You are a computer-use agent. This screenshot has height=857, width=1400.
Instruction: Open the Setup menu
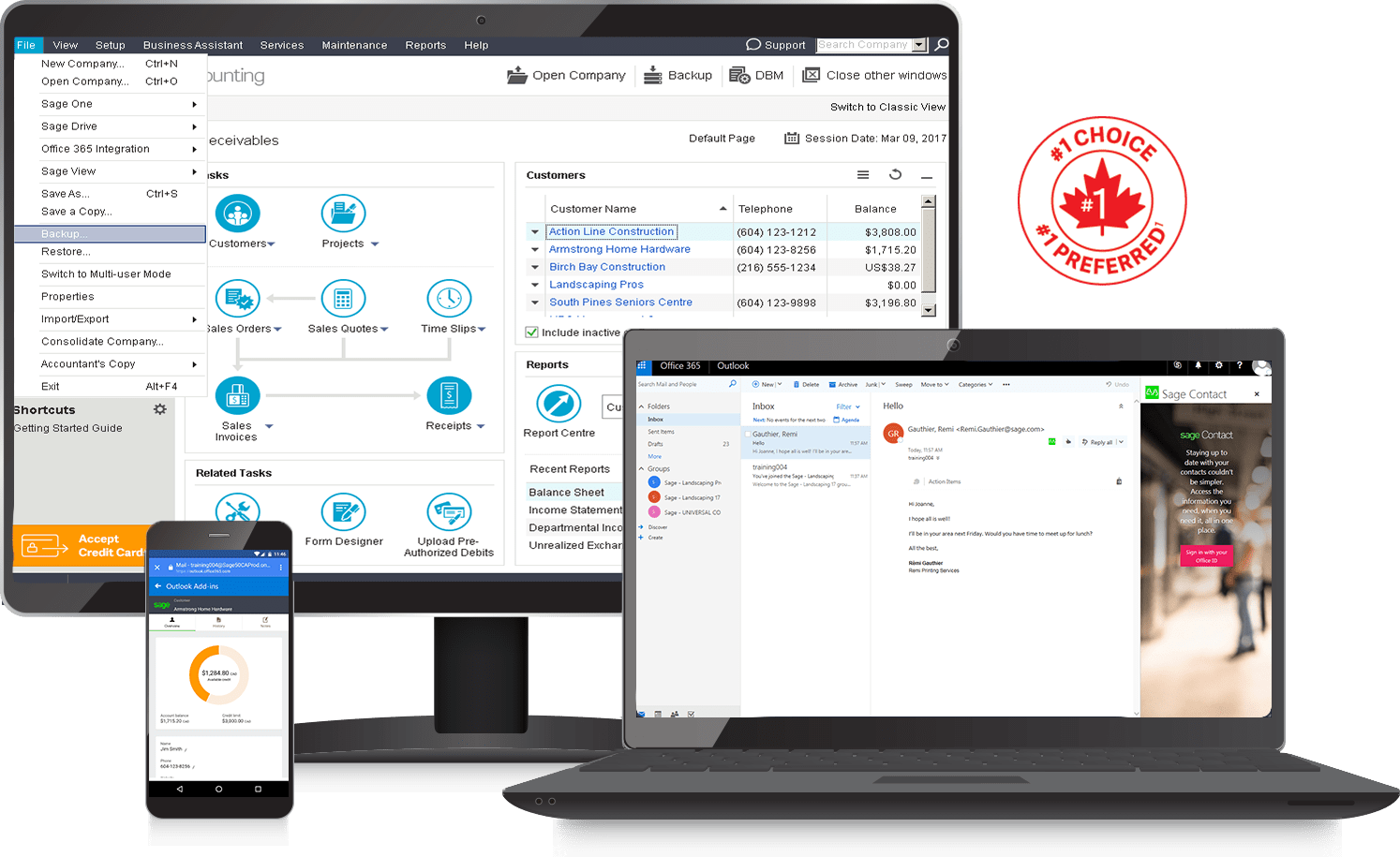(x=110, y=45)
